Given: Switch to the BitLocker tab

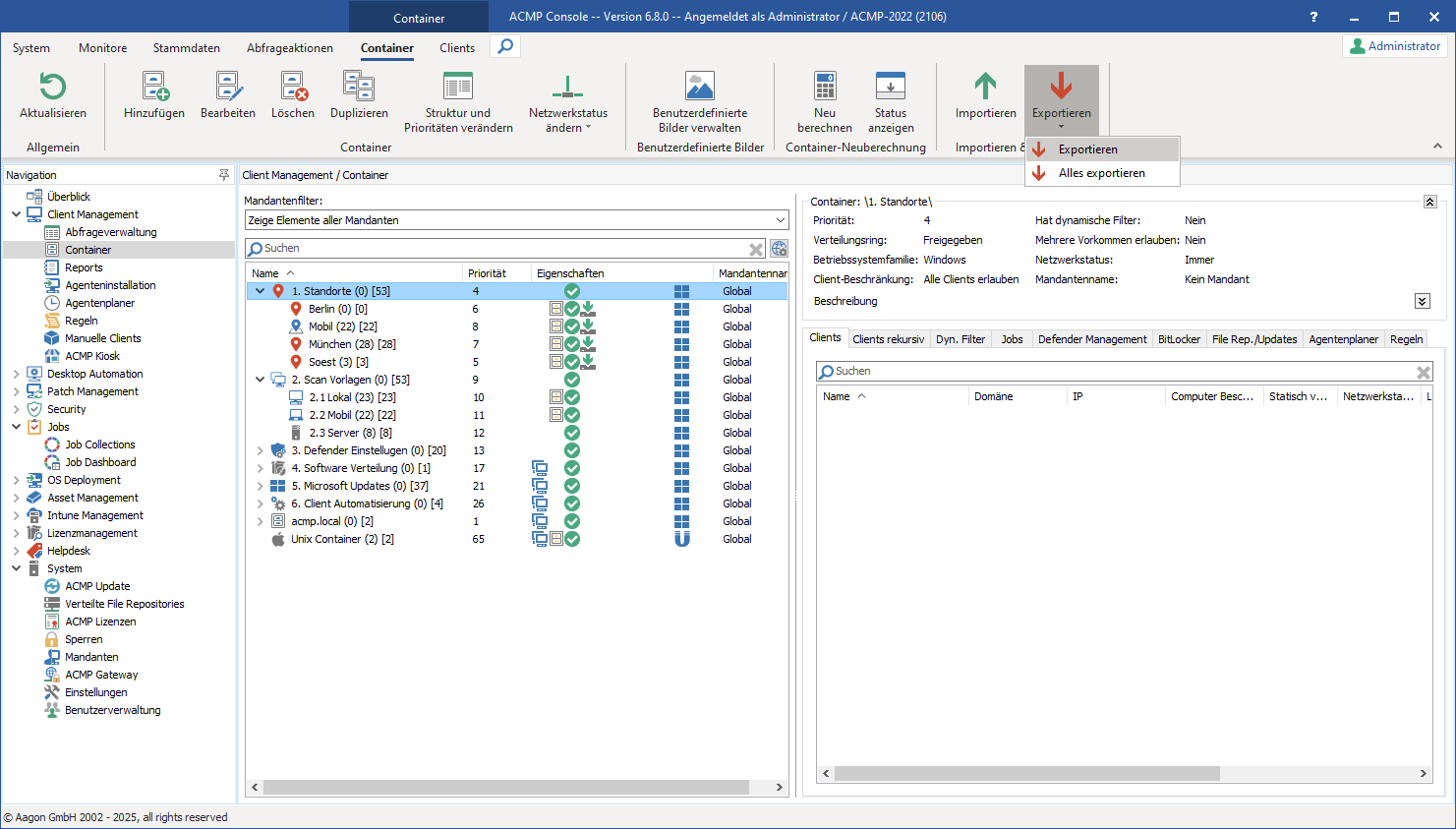Looking at the screenshot, I should (x=1179, y=339).
